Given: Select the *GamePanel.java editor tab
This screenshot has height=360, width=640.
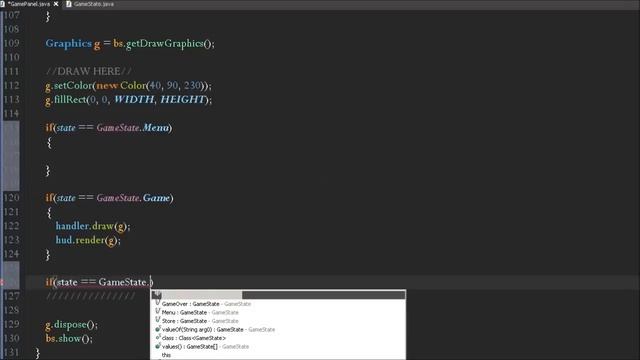Looking at the screenshot, I should [x=29, y=4].
